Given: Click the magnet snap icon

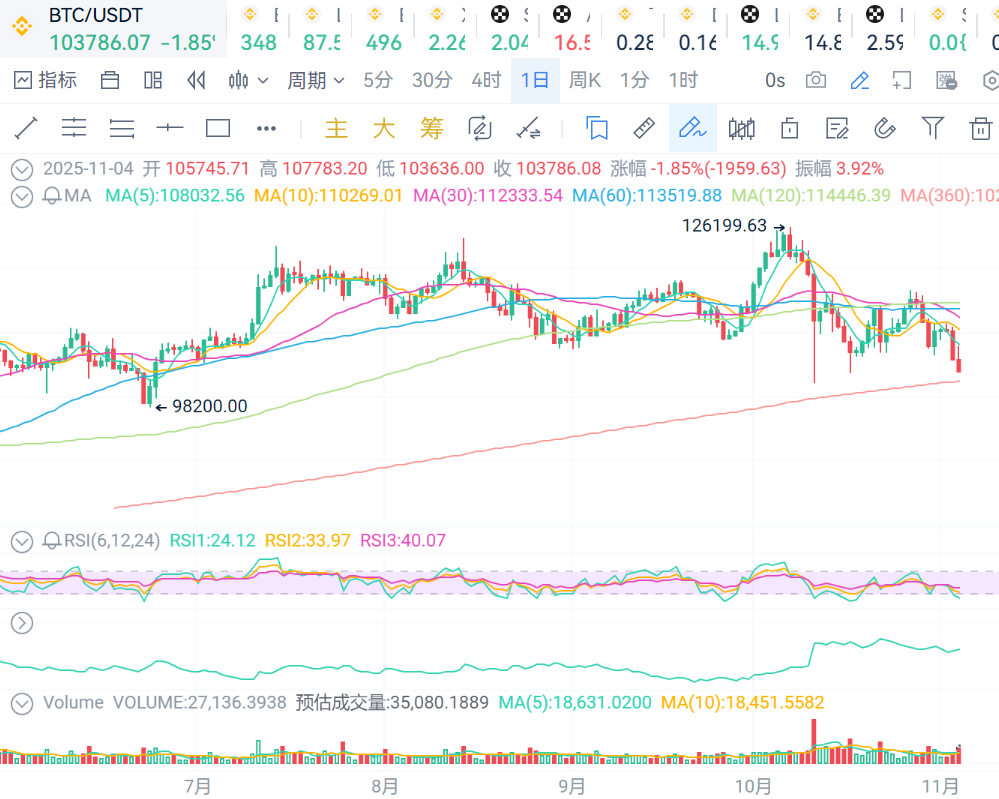Looking at the screenshot, I should click(884, 128).
